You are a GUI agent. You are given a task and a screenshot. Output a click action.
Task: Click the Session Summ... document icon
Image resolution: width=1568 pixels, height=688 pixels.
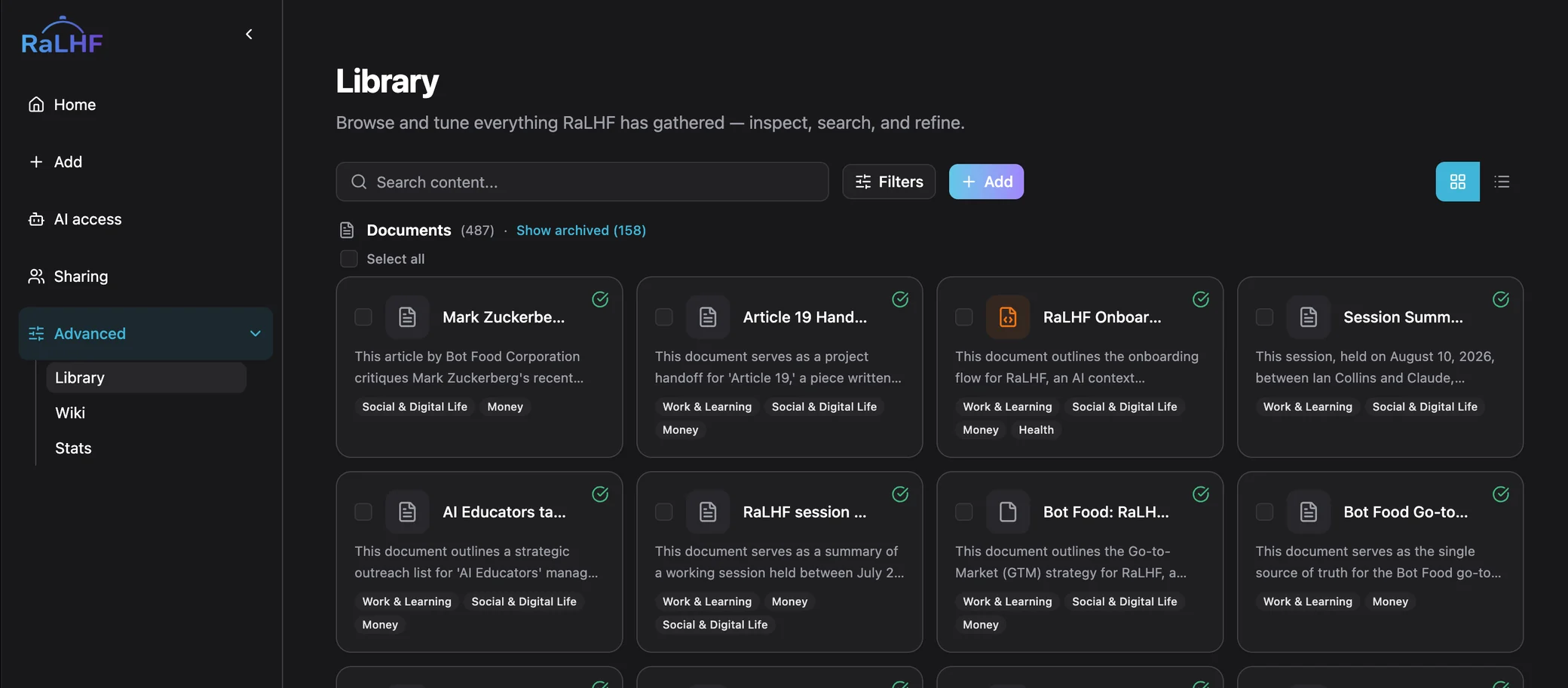(x=1309, y=317)
